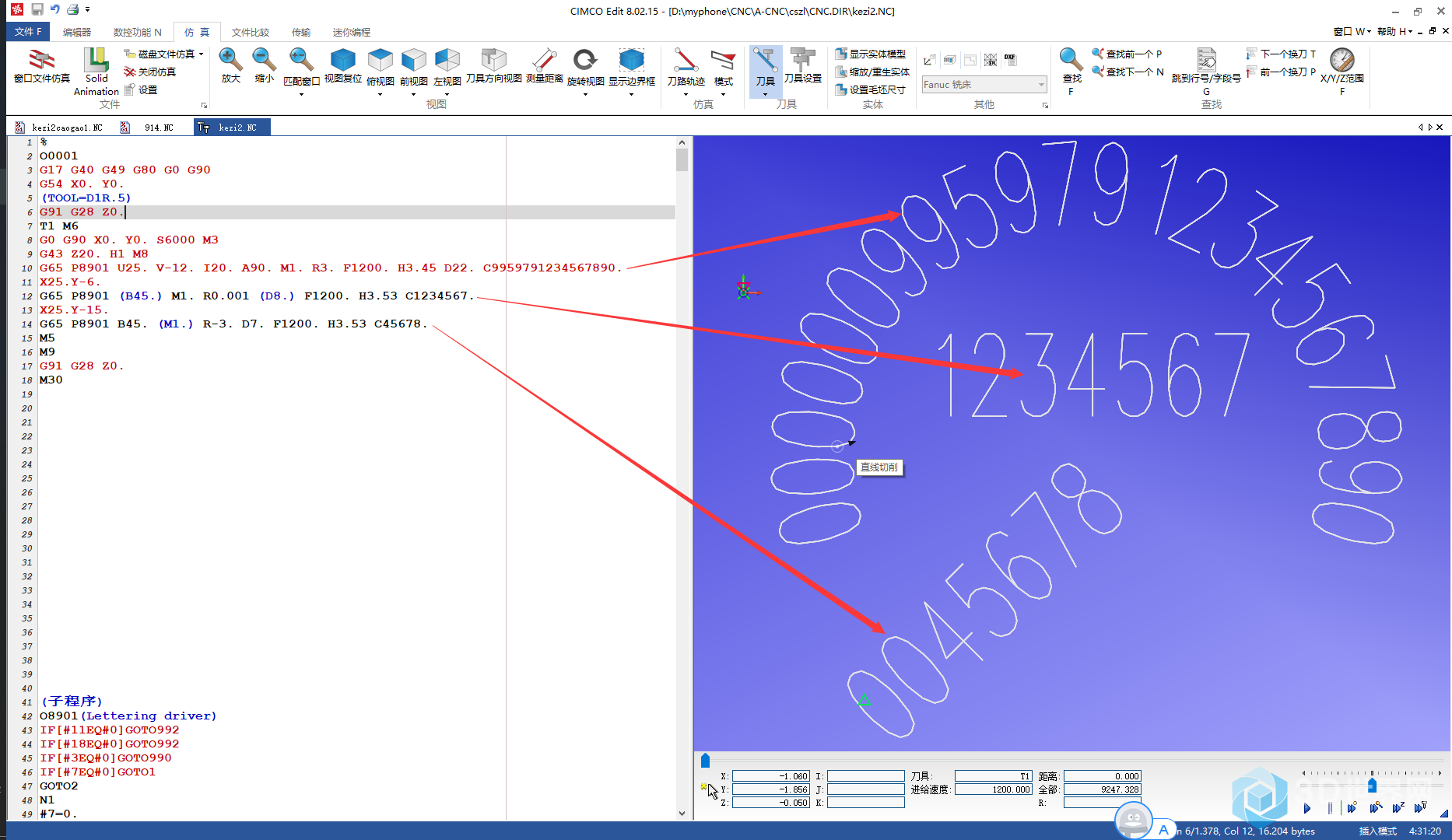The height and width of the screenshot is (840, 1452).
Task: Switch to the 文件比较 ribbon tab
Action: (x=251, y=32)
